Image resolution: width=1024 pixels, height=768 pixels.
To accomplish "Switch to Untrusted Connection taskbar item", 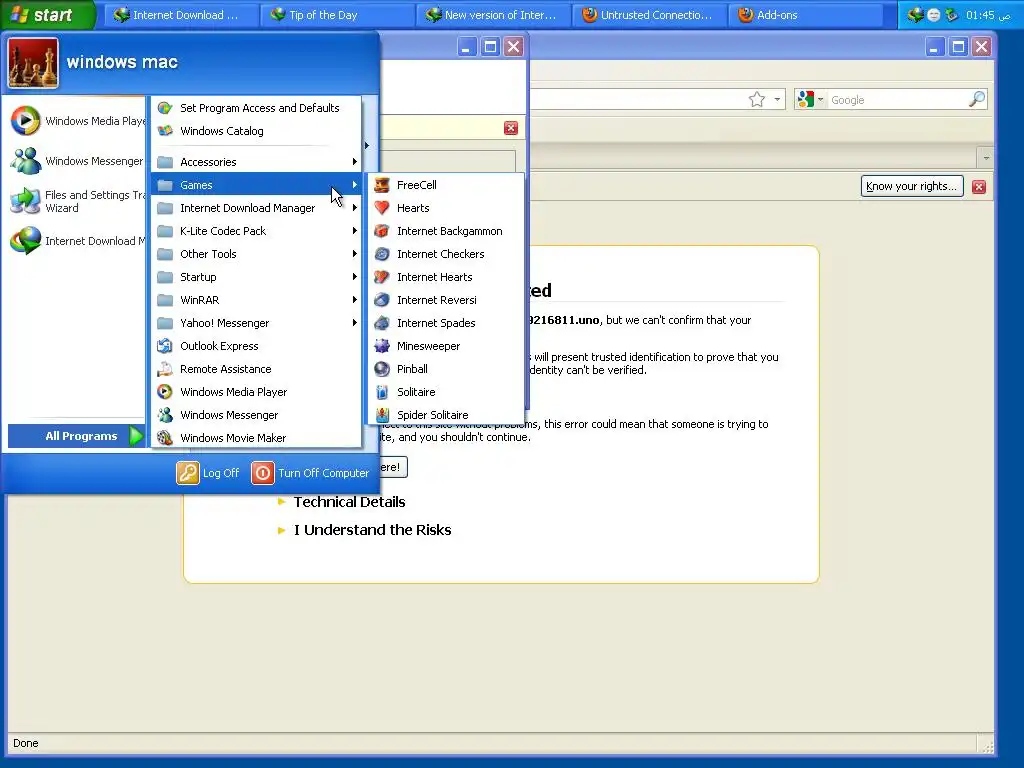I will (649, 14).
